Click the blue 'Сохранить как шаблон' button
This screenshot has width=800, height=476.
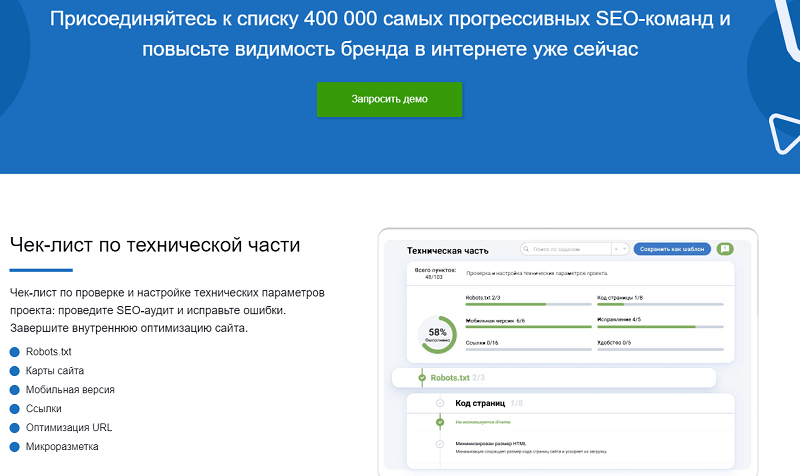[672, 249]
